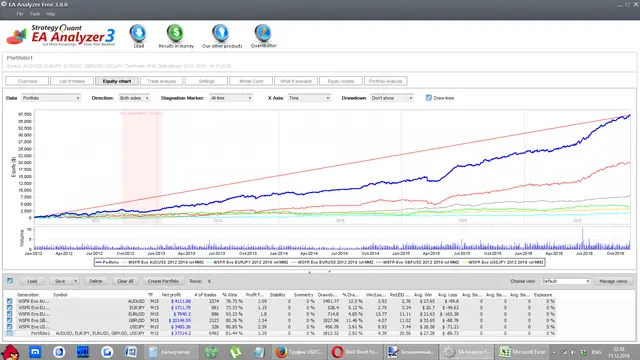Open the File menu
The image size is (640, 360).
pyautogui.click(x=20, y=14)
